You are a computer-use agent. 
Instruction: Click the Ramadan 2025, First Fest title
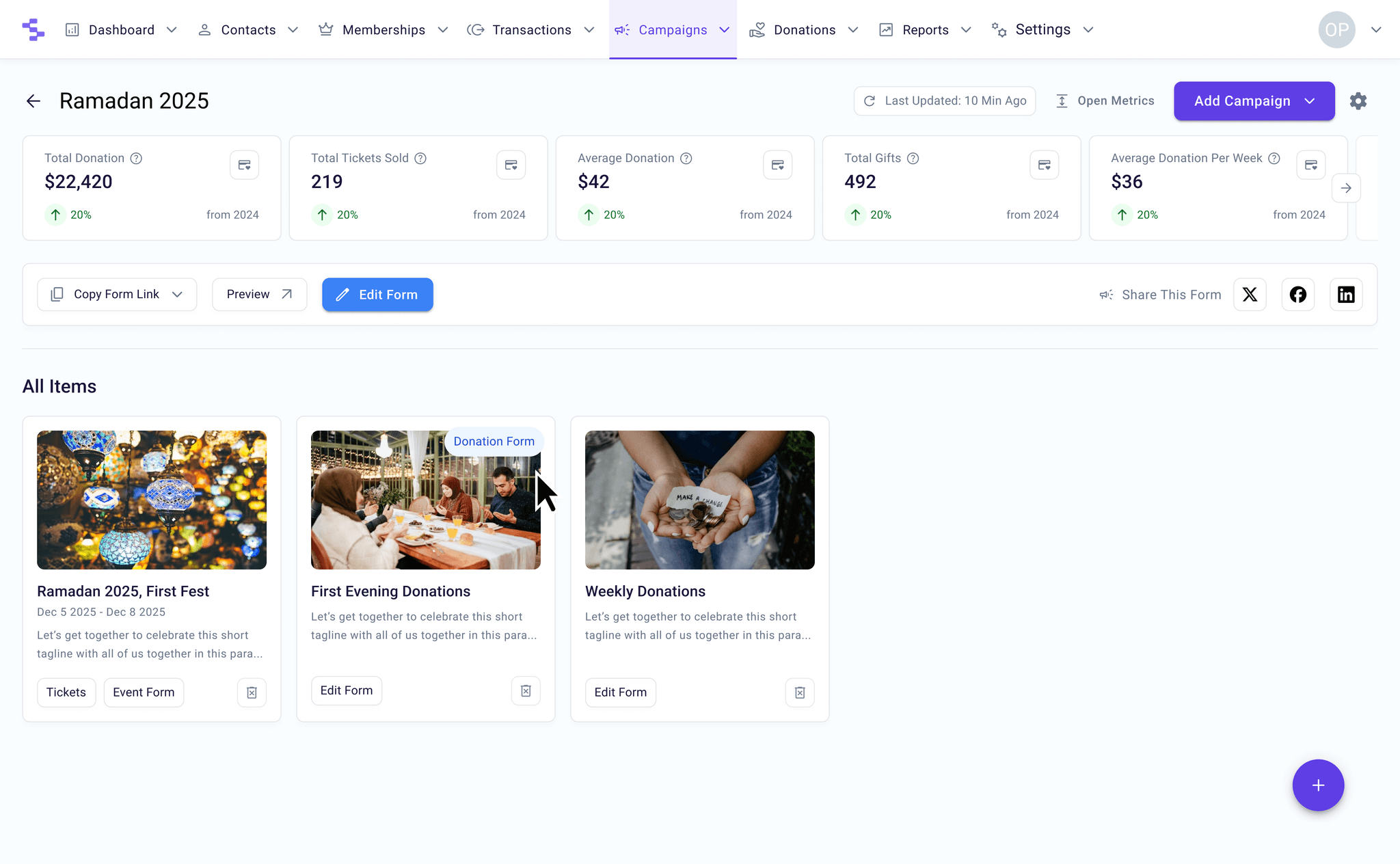pyautogui.click(x=123, y=591)
